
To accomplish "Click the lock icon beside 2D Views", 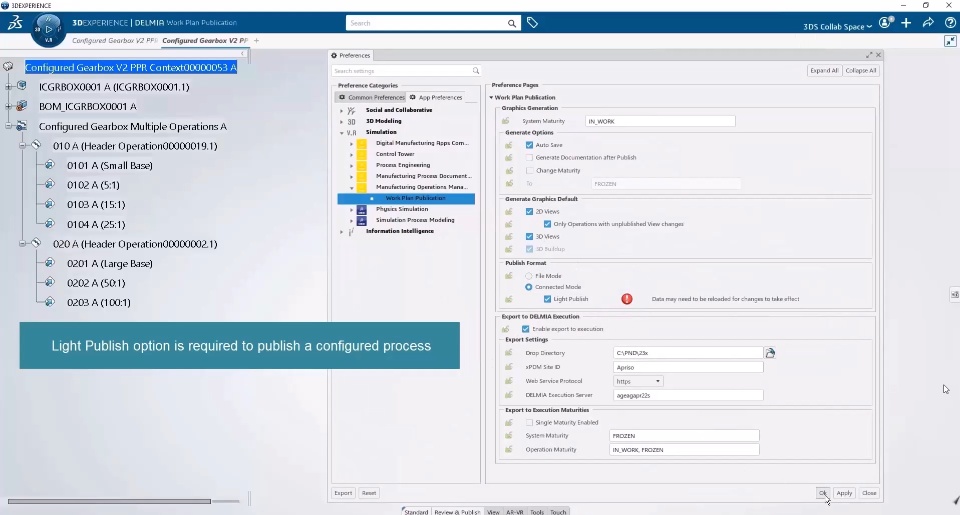I will [x=509, y=211].
